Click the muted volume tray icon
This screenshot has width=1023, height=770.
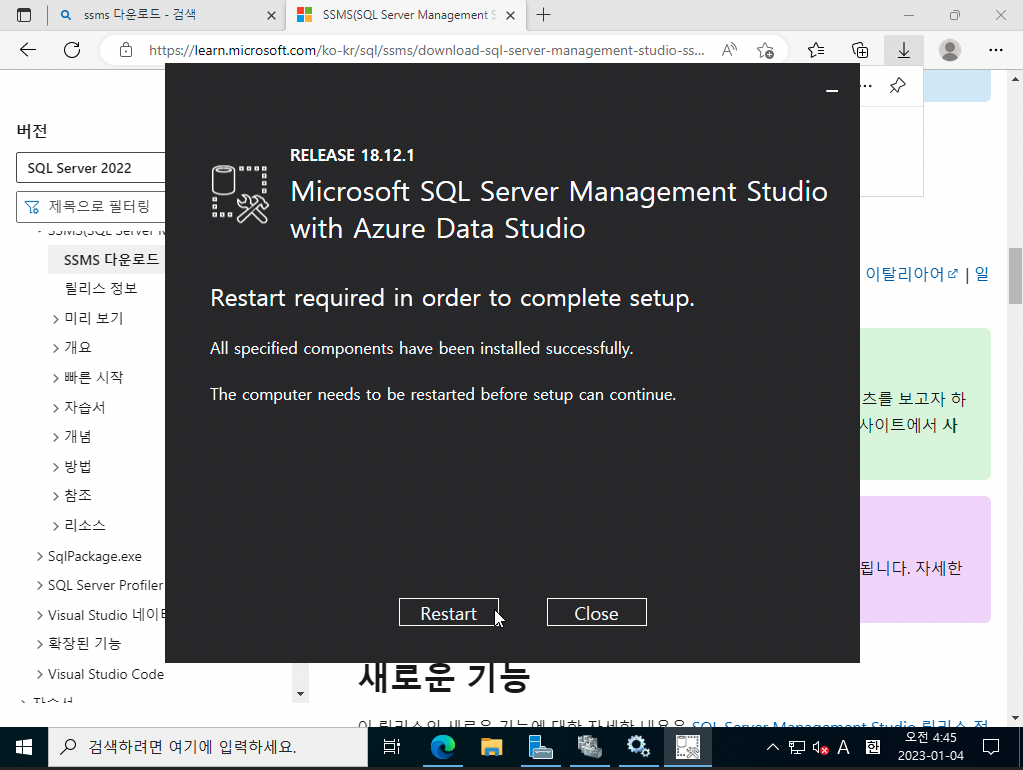point(820,748)
